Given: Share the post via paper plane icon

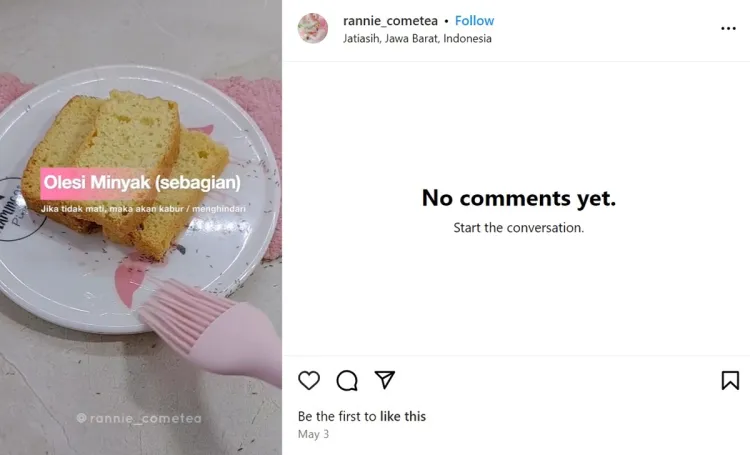Looking at the screenshot, I should click(385, 380).
